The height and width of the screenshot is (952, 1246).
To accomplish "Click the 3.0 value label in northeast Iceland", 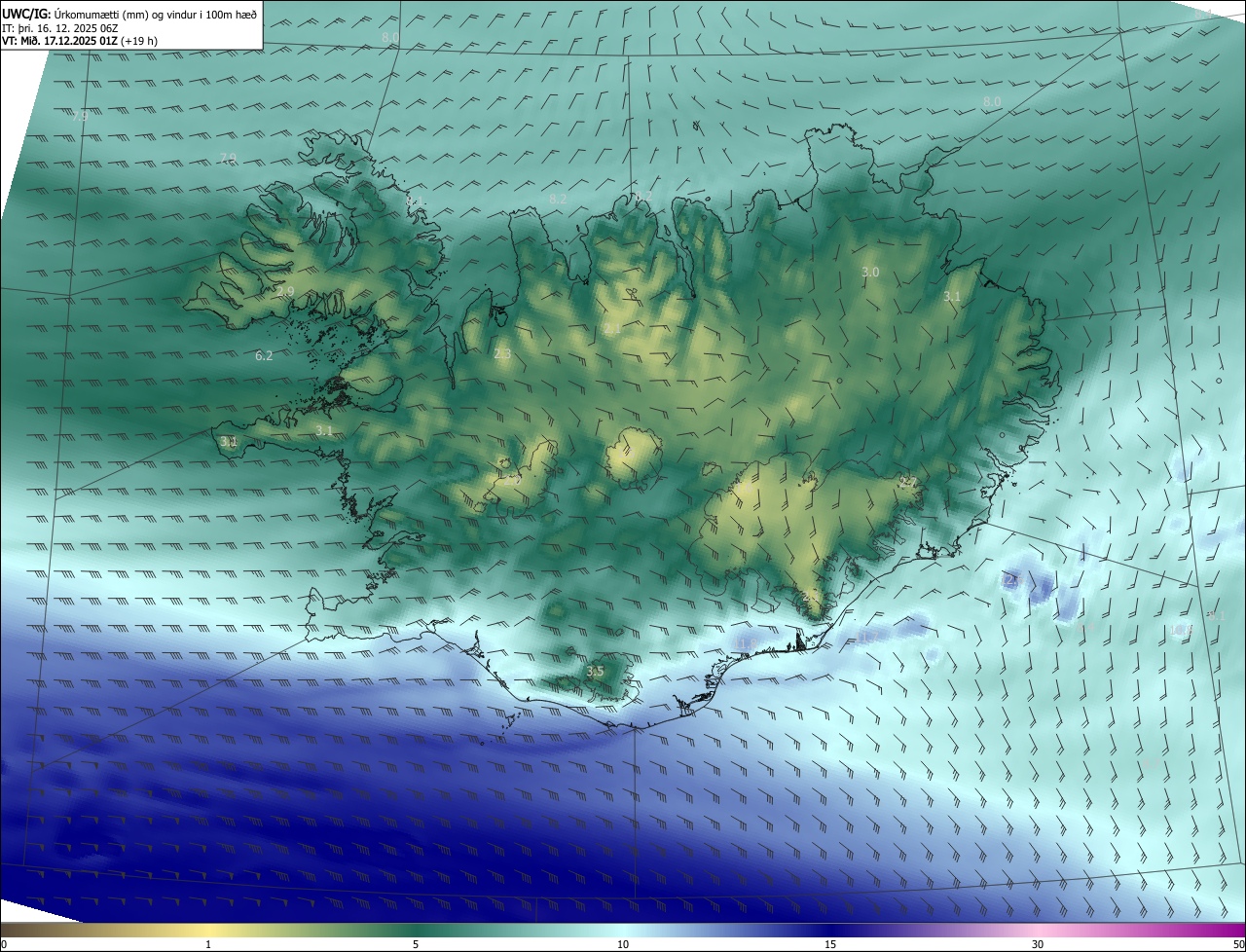I will [870, 272].
